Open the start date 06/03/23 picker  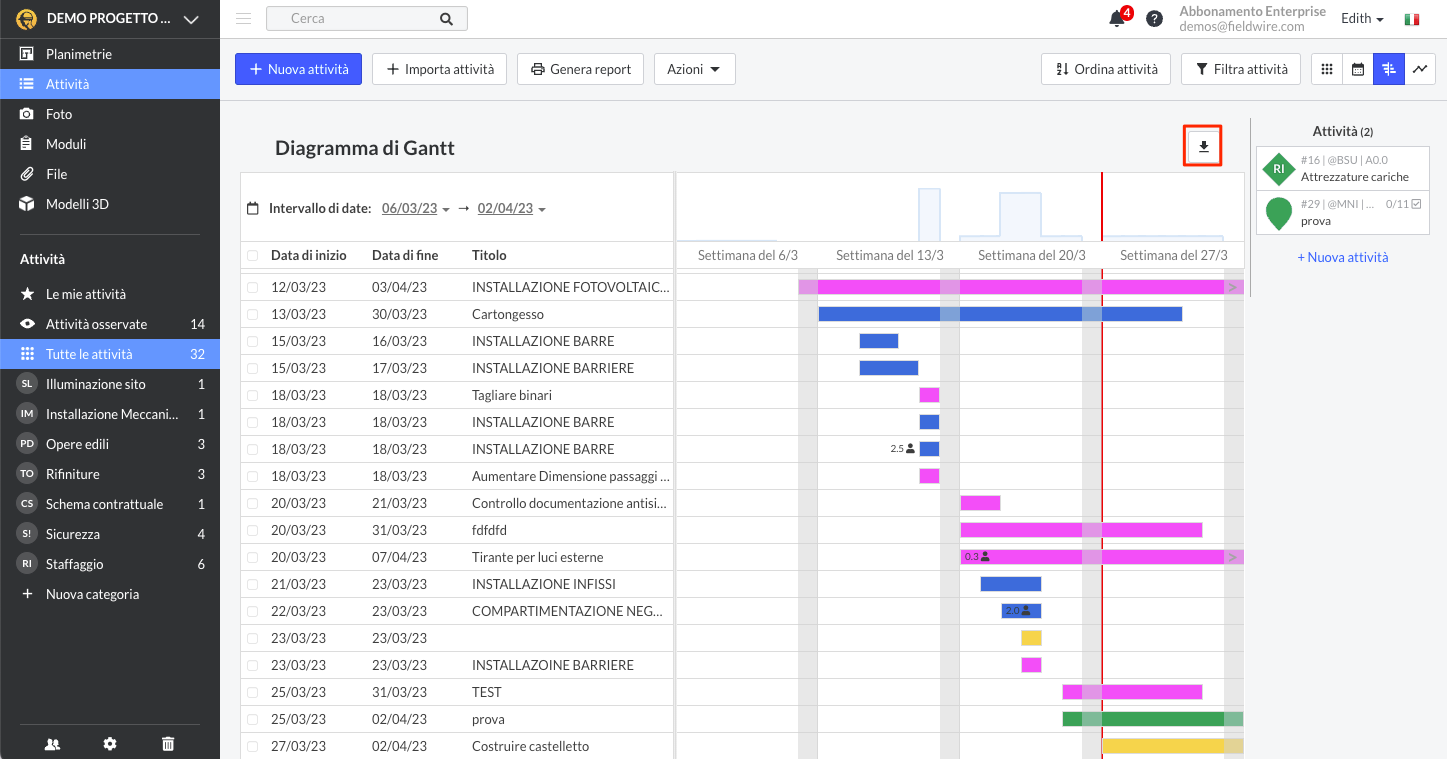(x=415, y=209)
